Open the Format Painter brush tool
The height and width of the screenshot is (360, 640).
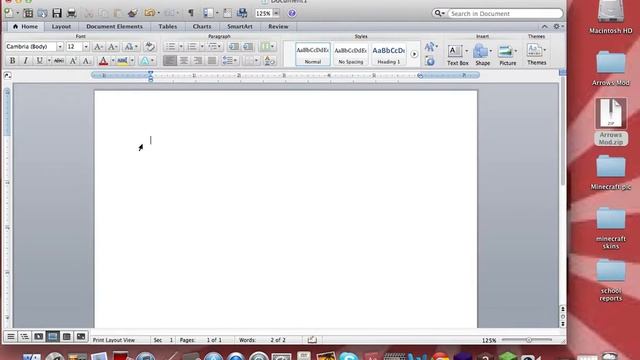pos(133,13)
